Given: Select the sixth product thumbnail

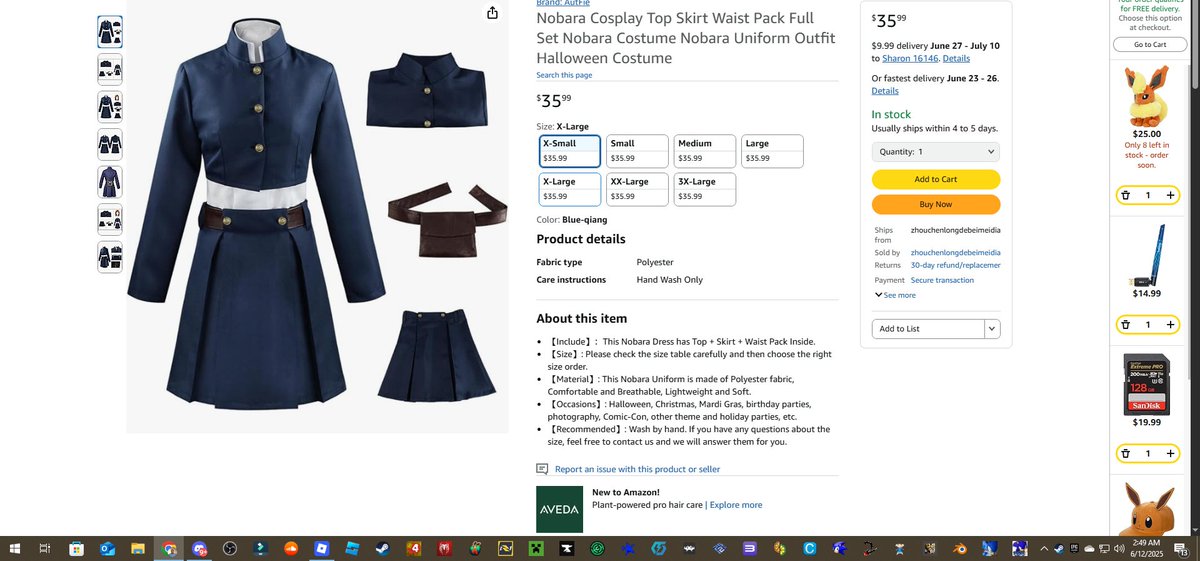Looking at the screenshot, I should 110,220.
